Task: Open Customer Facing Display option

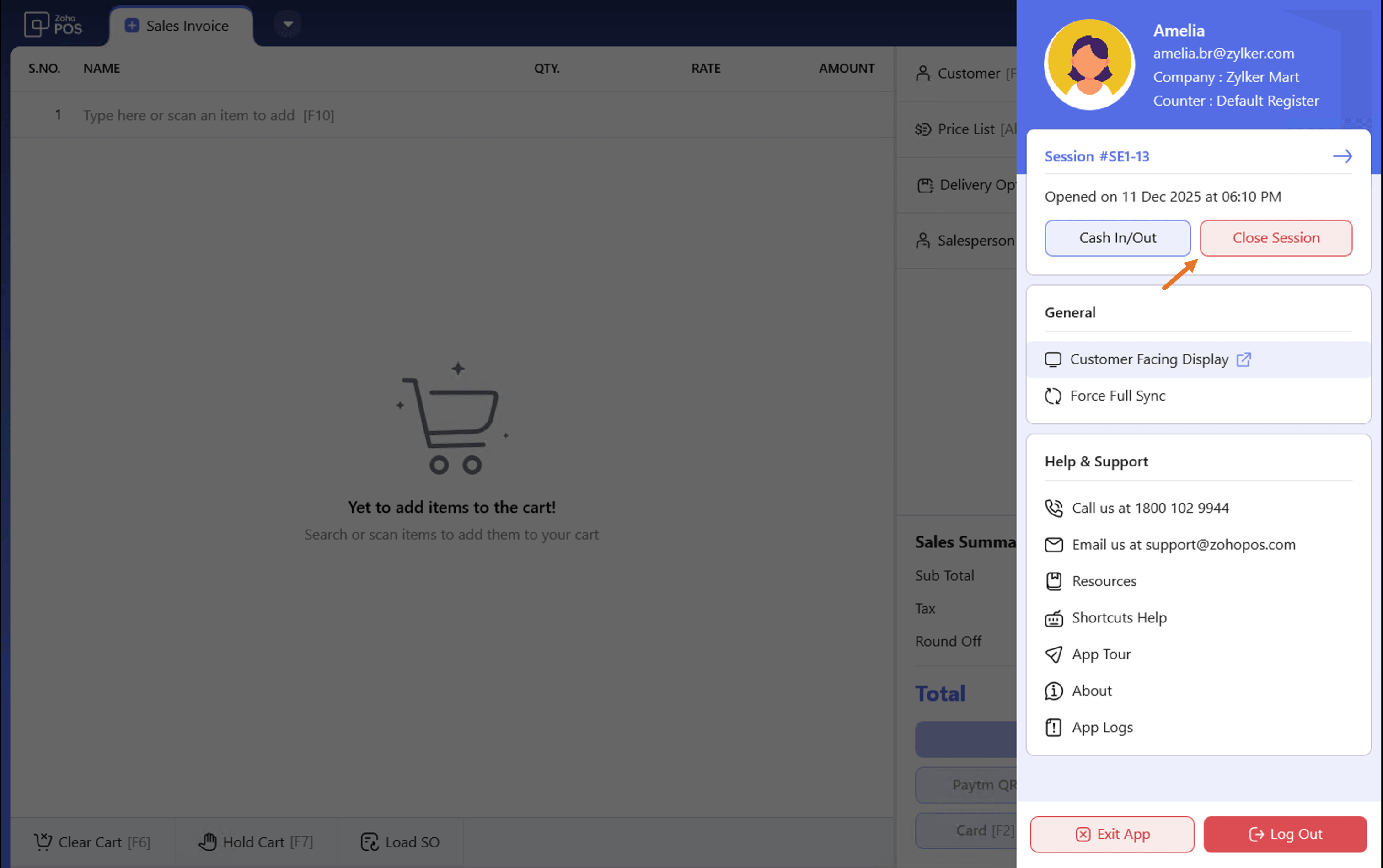Action: click(x=1148, y=359)
